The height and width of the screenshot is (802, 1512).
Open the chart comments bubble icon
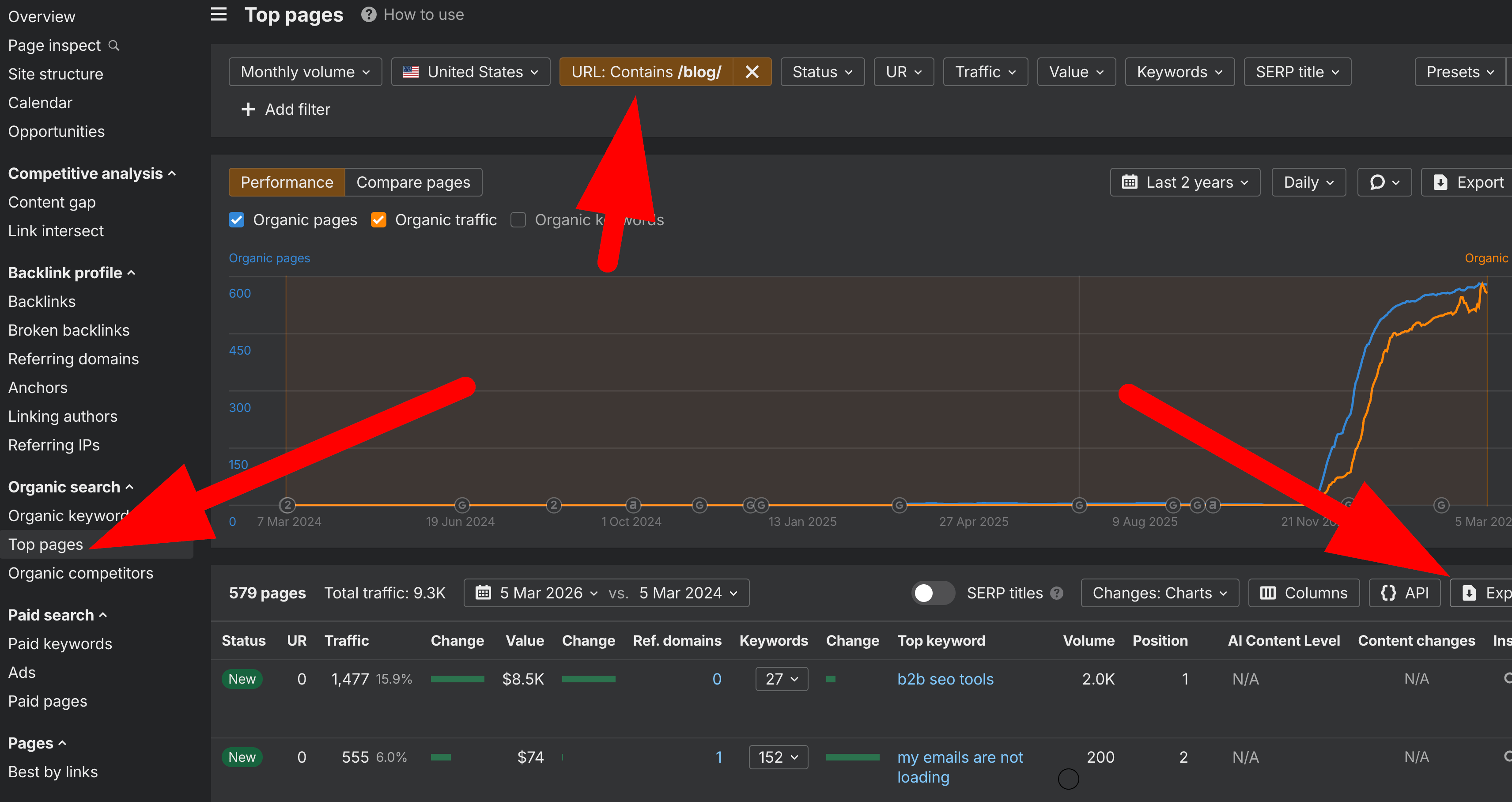[1383, 182]
